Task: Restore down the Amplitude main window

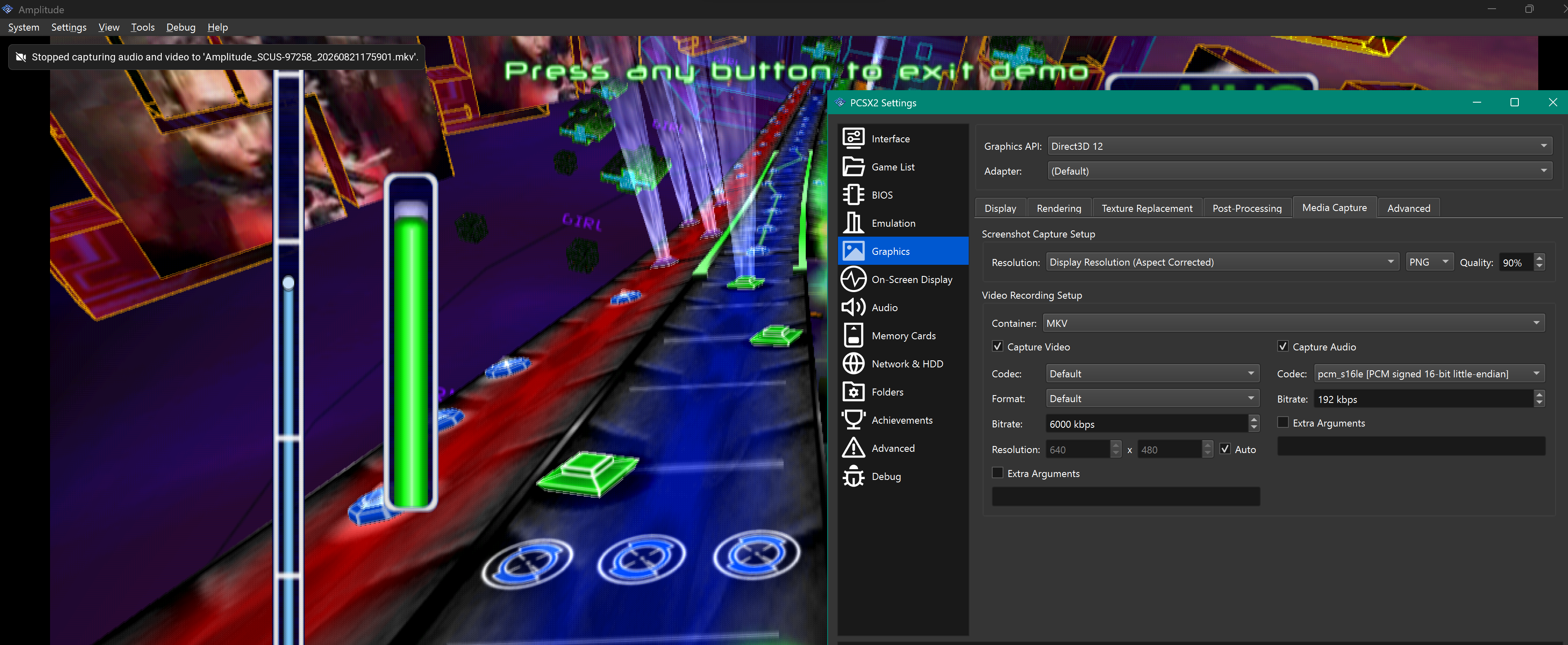Action: [1528, 9]
